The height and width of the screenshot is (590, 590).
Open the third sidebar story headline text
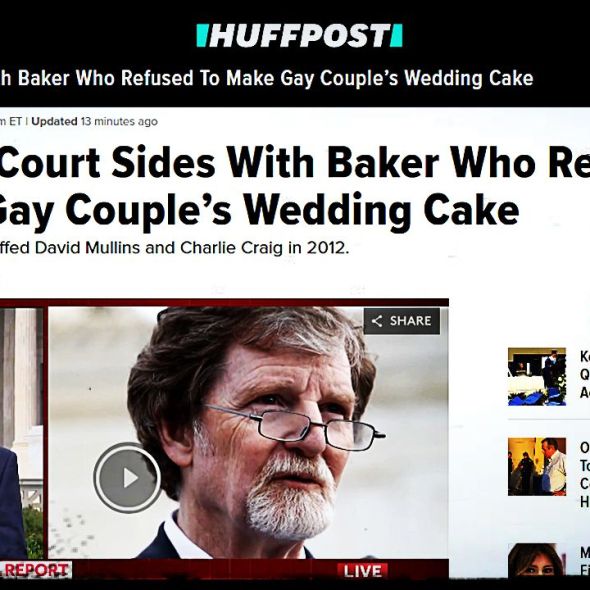[585, 561]
